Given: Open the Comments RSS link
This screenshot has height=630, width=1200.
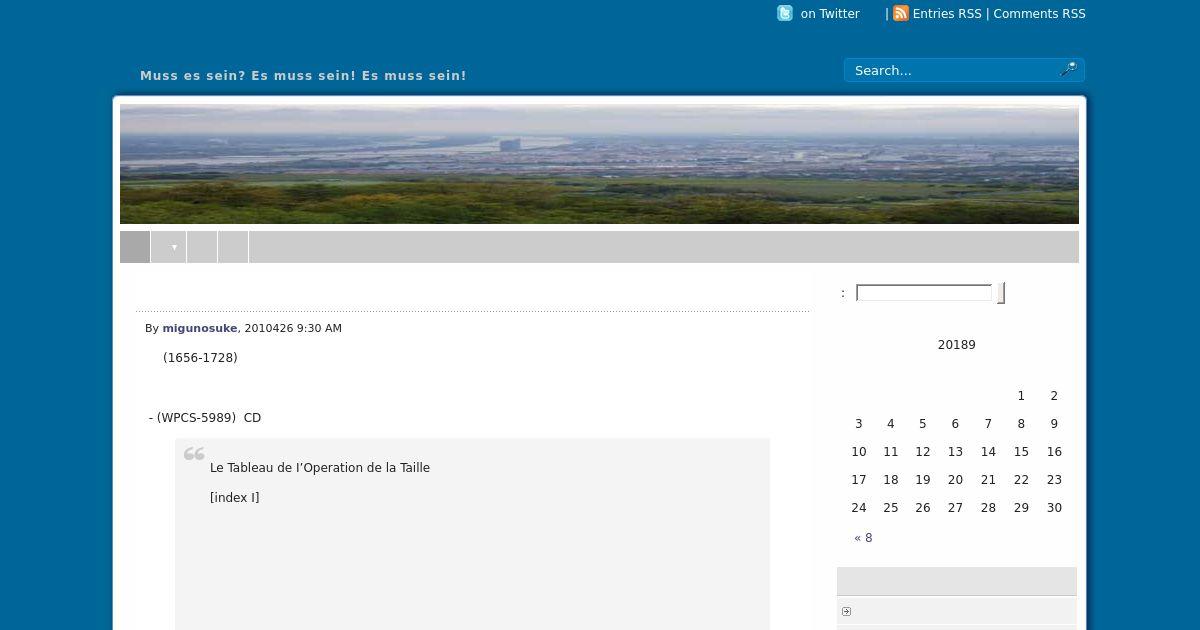Looking at the screenshot, I should pos(1039,14).
